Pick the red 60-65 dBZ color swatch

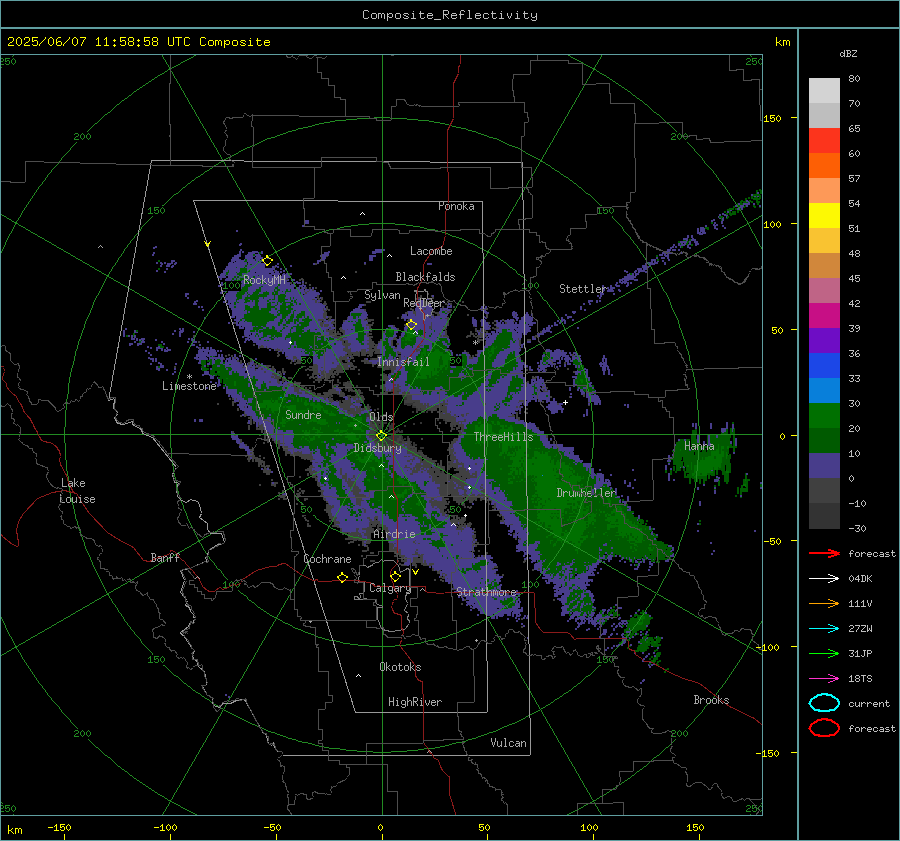(824, 141)
